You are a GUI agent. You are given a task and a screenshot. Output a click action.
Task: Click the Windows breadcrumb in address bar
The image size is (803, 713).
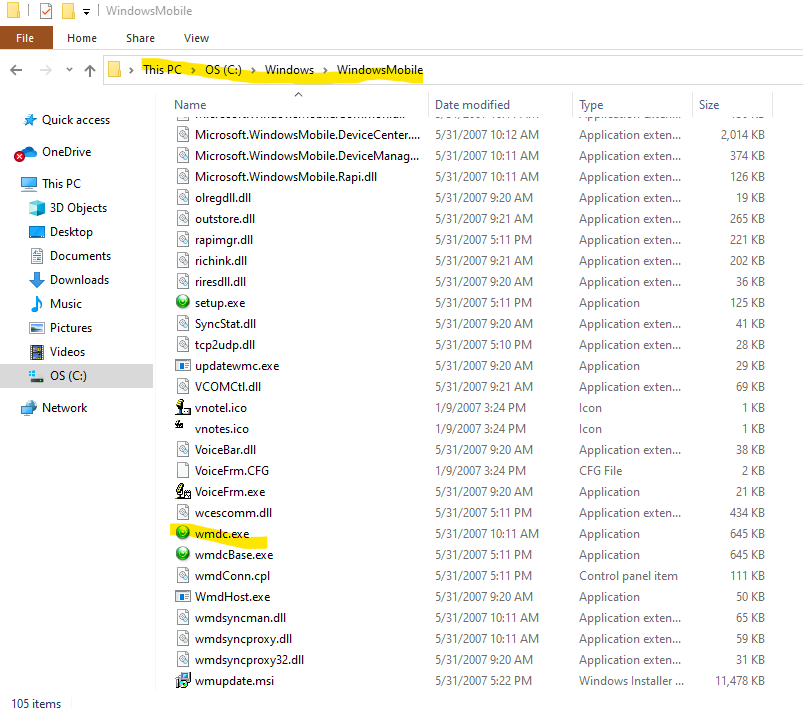(289, 70)
